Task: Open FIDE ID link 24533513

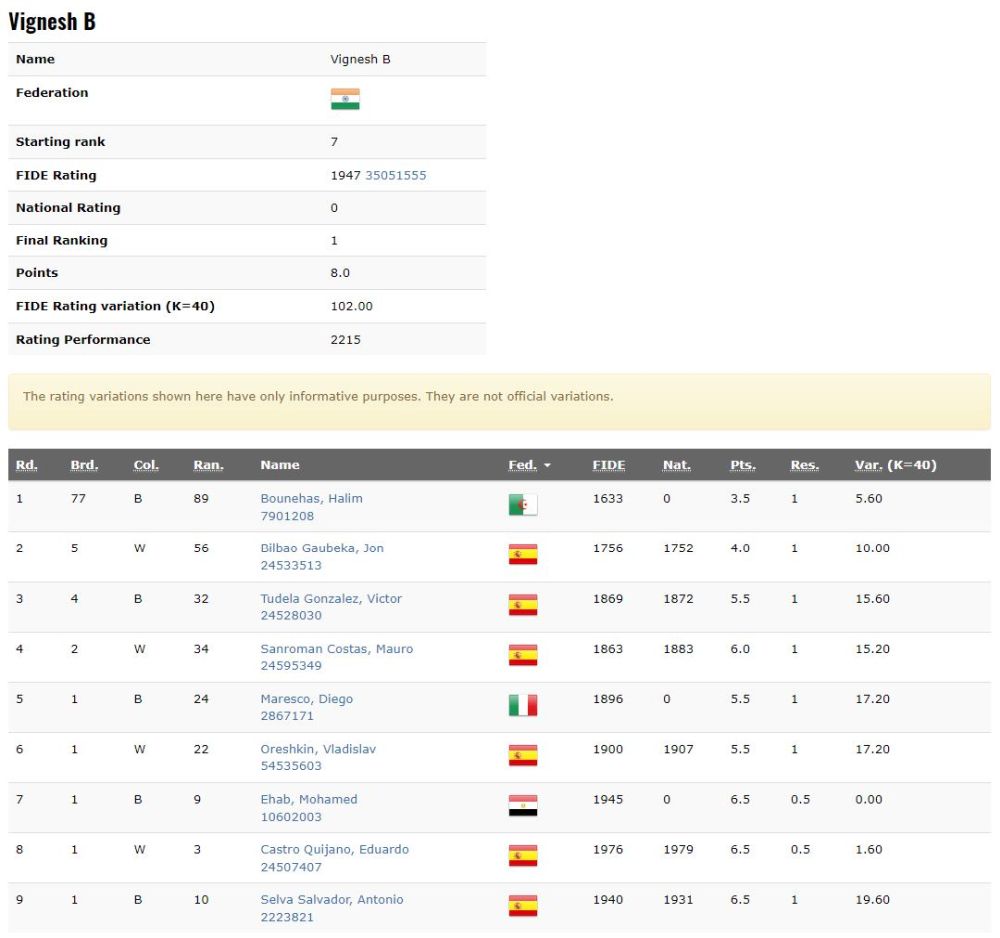Action: (x=291, y=566)
